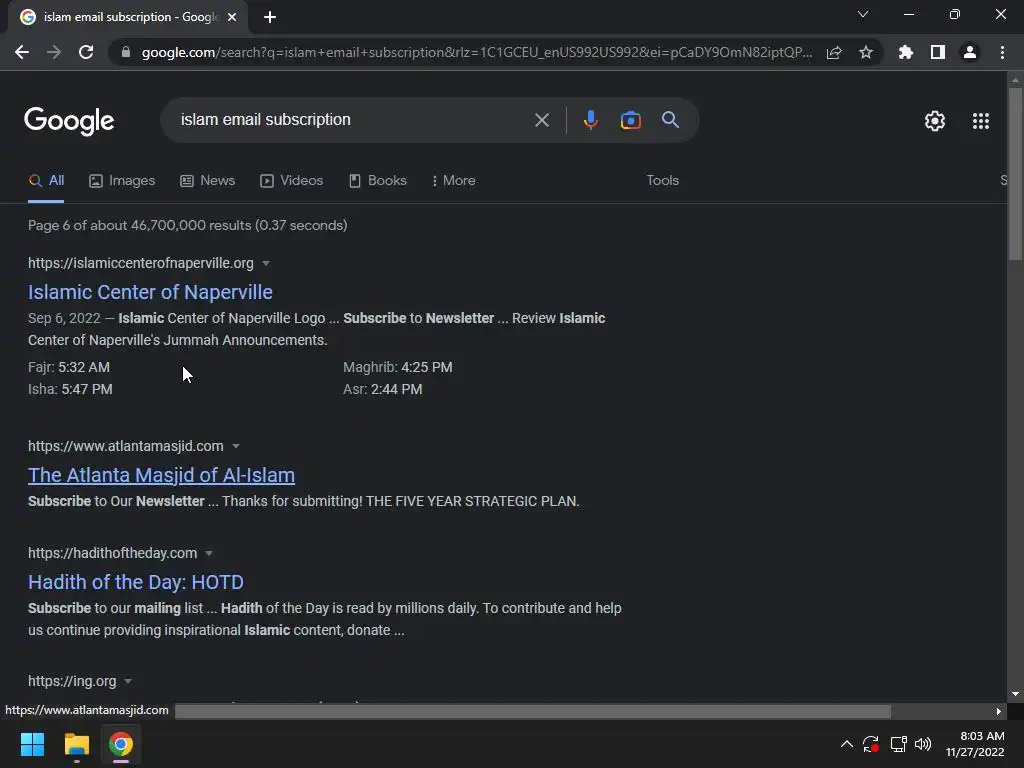Click the Chrome taskbar icon

click(121, 744)
